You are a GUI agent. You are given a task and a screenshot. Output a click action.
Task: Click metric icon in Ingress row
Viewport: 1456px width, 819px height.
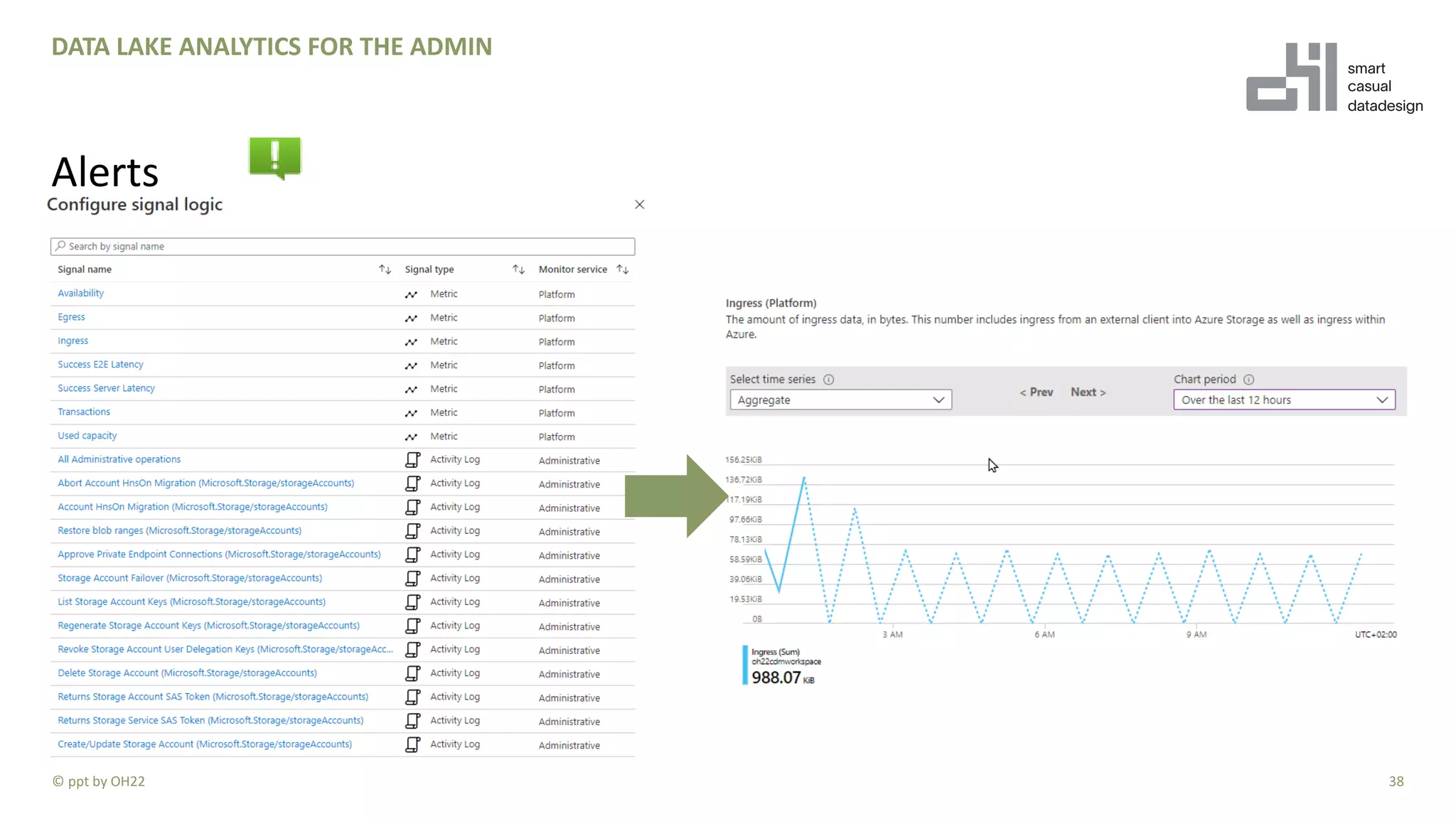coord(411,342)
